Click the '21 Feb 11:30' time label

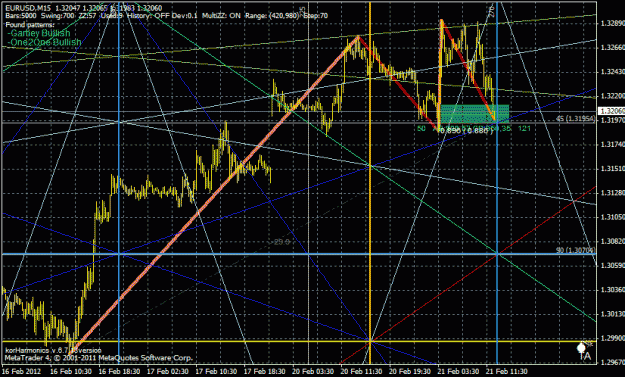coord(507,371)
